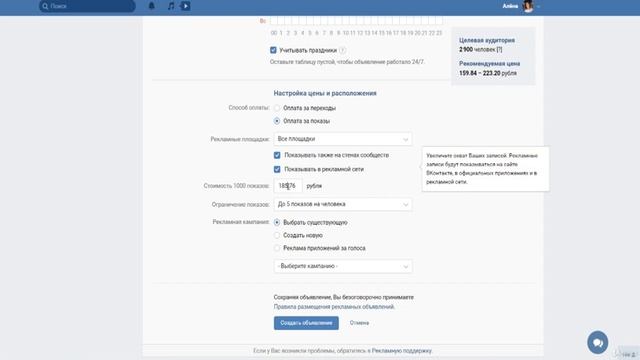Select 'Реклама приложений за голоса' option
The width and height of the screenshot is (640, 360).
pyautogui.click(x=277, y=248)
